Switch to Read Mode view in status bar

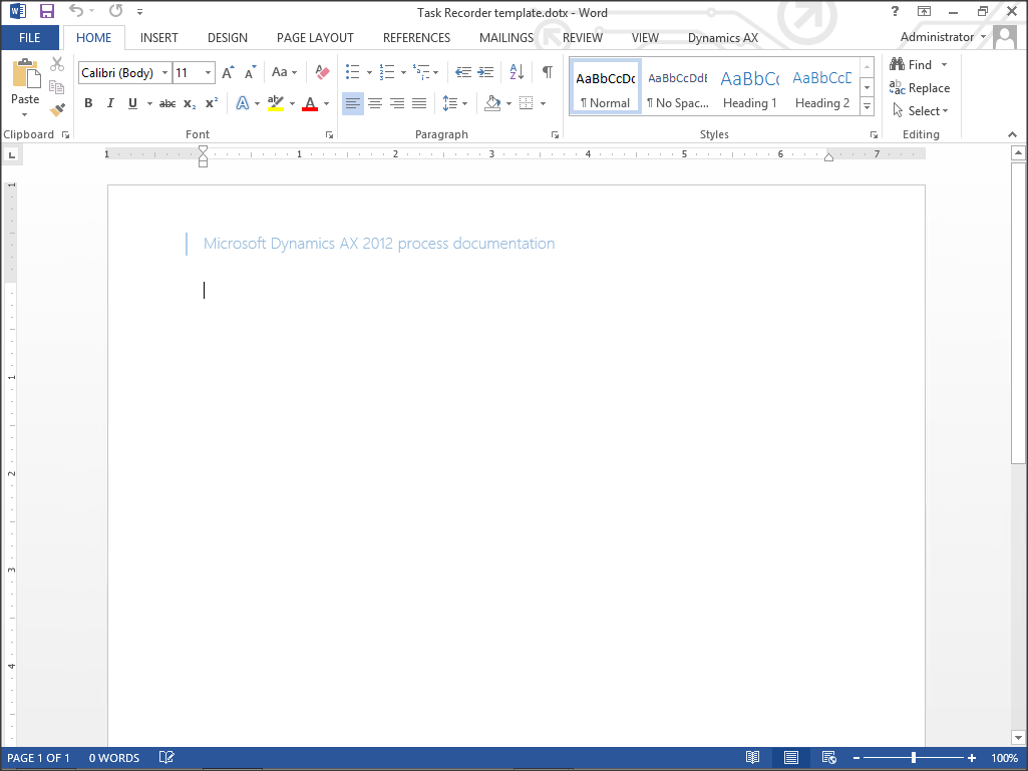752,758
